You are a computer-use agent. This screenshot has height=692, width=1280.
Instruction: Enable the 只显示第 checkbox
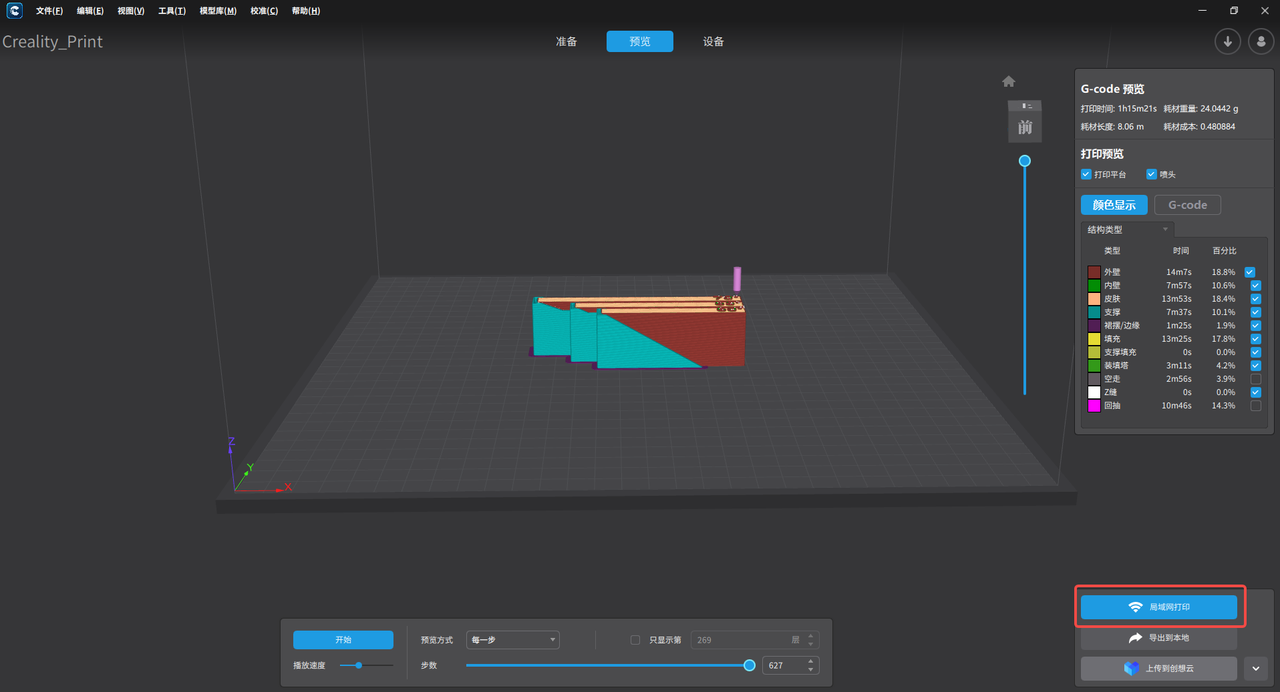pos(635,640)
